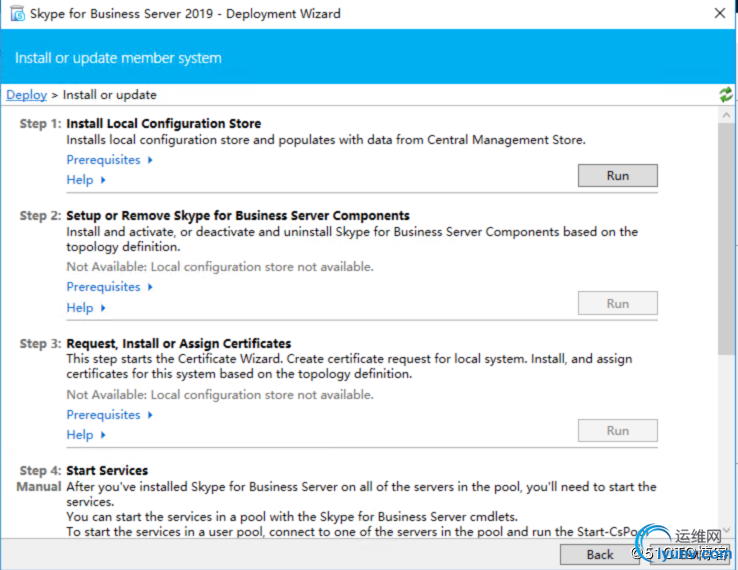
Task: Expand Prerequisites under Step 3
Action: coord(109,415)
